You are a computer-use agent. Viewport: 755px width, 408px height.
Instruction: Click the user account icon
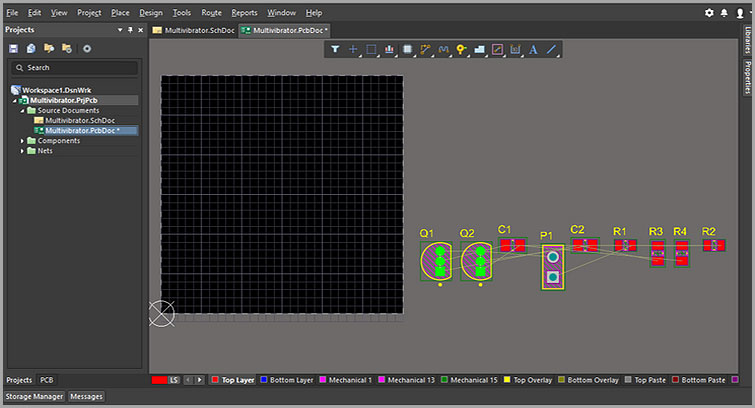pos(740,13)
